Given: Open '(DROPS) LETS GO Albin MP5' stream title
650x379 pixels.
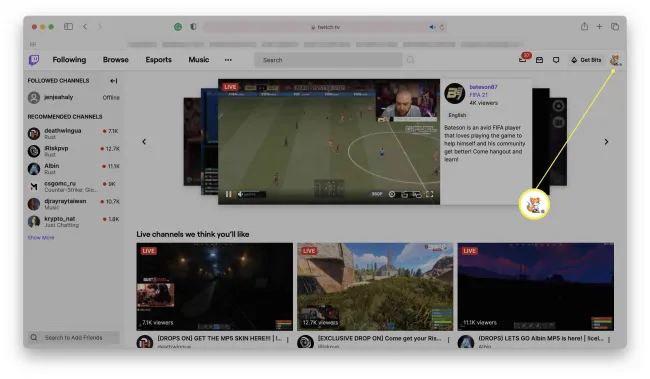Looking at the screenshot, I should (x=541, y=338).
